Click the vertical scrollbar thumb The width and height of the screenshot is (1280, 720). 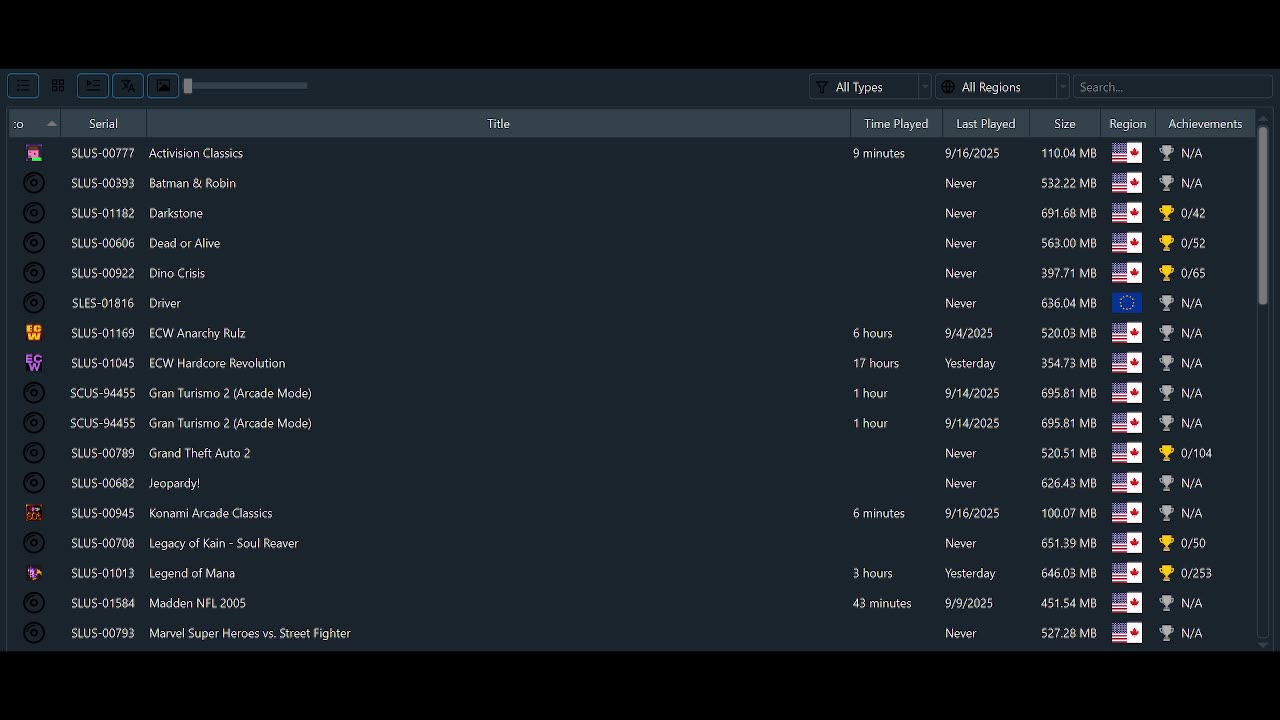click(x=1263, y=215)
